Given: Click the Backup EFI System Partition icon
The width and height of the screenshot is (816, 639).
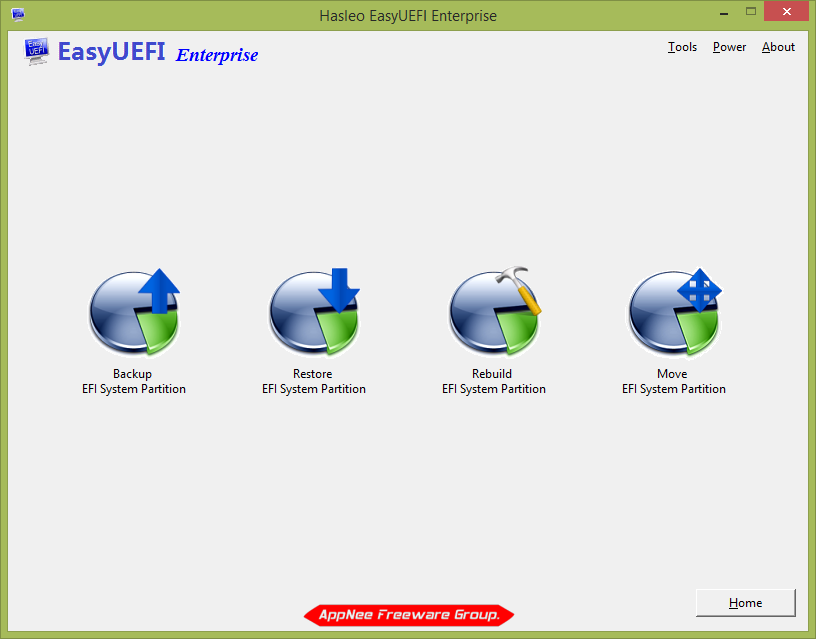Looking at the screenshot, I should [x=134, y=313].
